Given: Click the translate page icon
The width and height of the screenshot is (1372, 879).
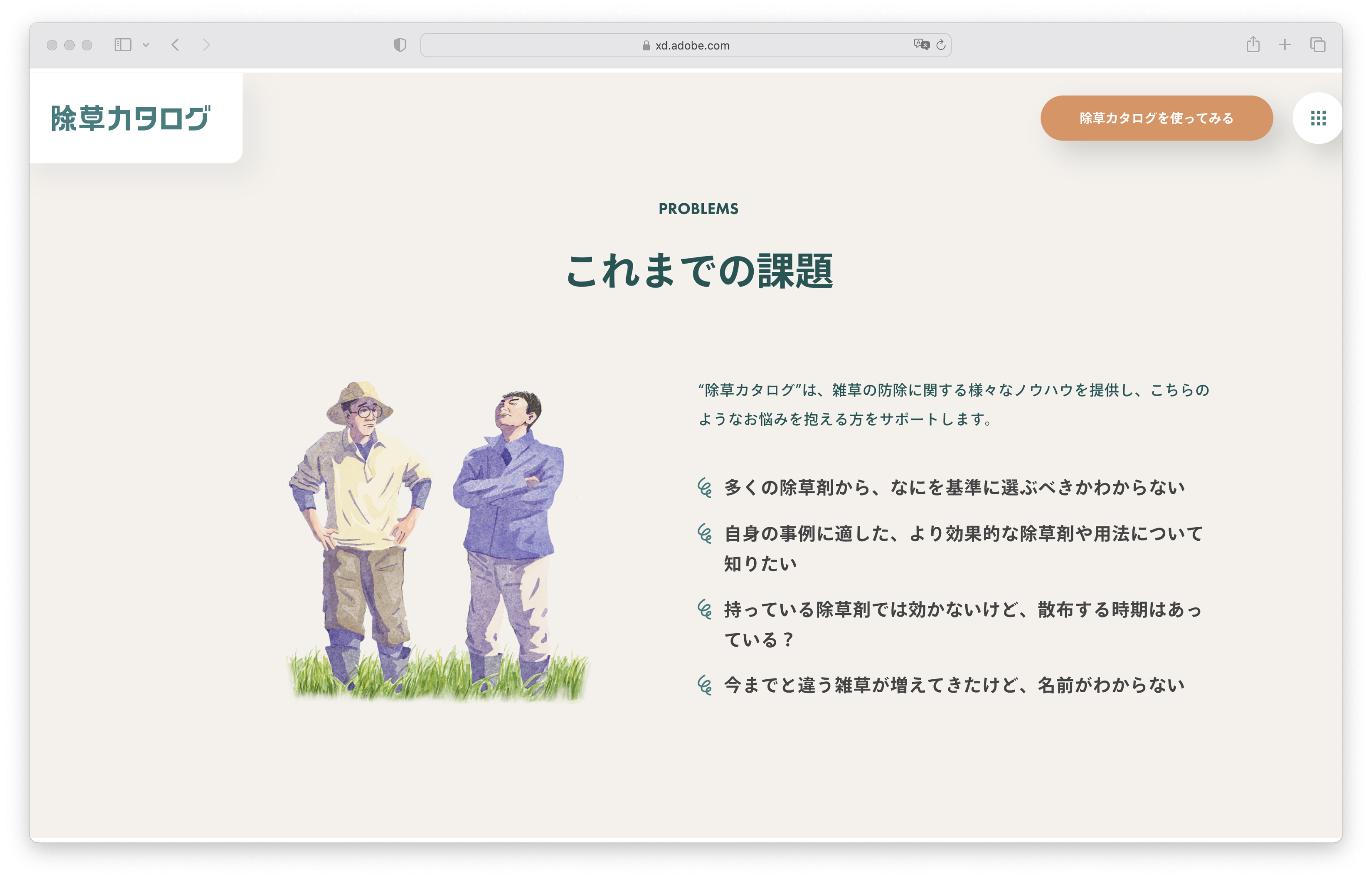Looking at the screenshot, I should click(921, 45).
